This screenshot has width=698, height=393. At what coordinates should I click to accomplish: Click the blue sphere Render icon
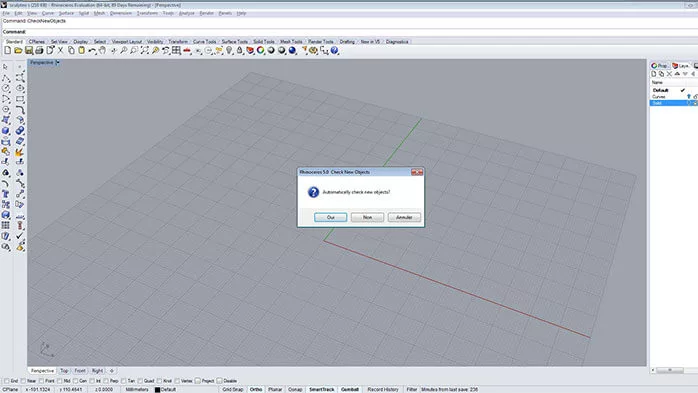(292, 51)
